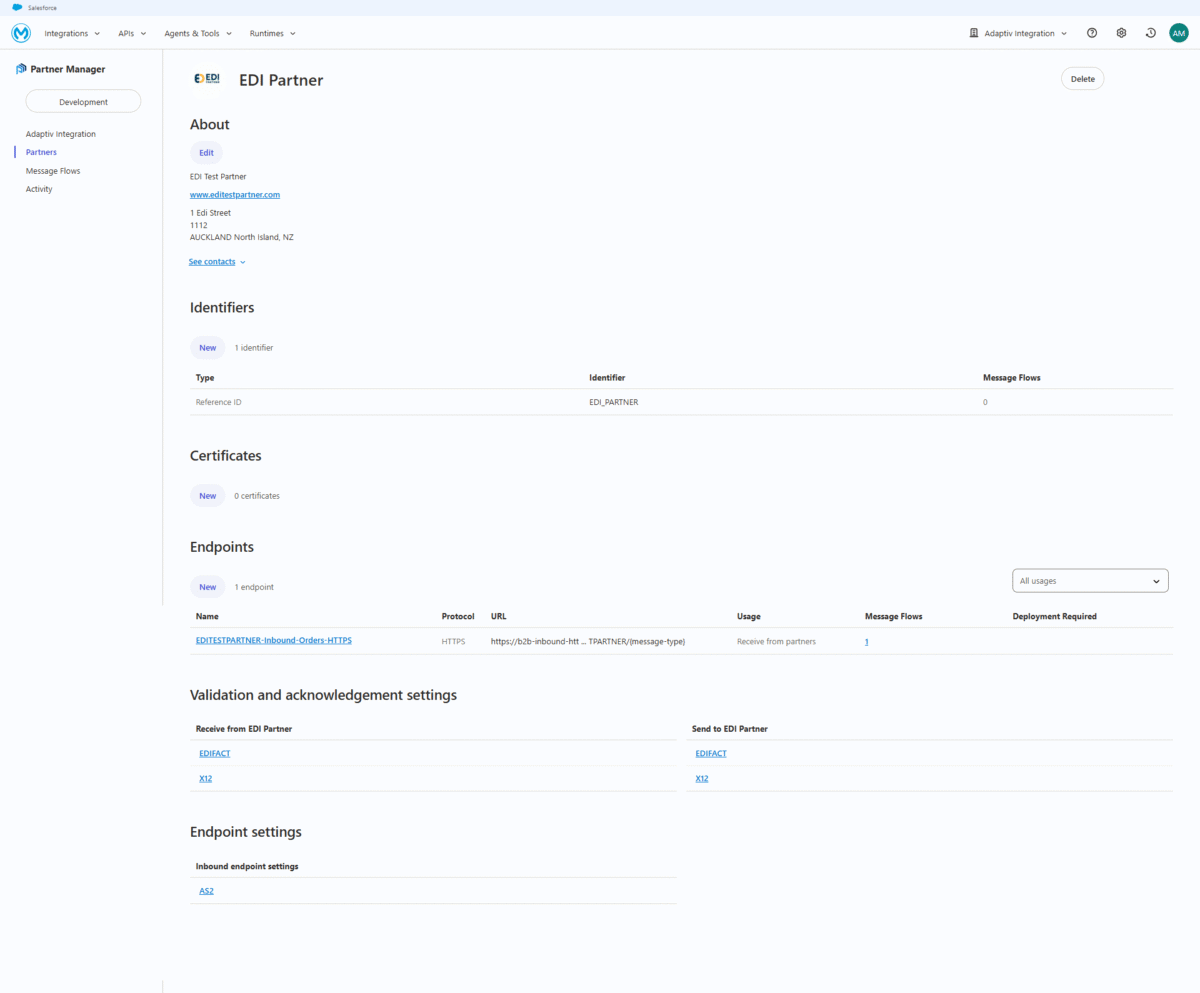Click the building icon next to Adaptiv Integration
Screen dimensions: 1200x993
[973, 33]
